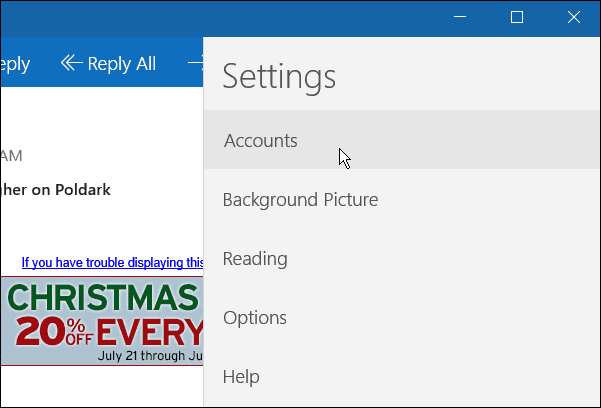
Task: Follow the 'If you have trouble displaying' link
Action: [112, 263]
